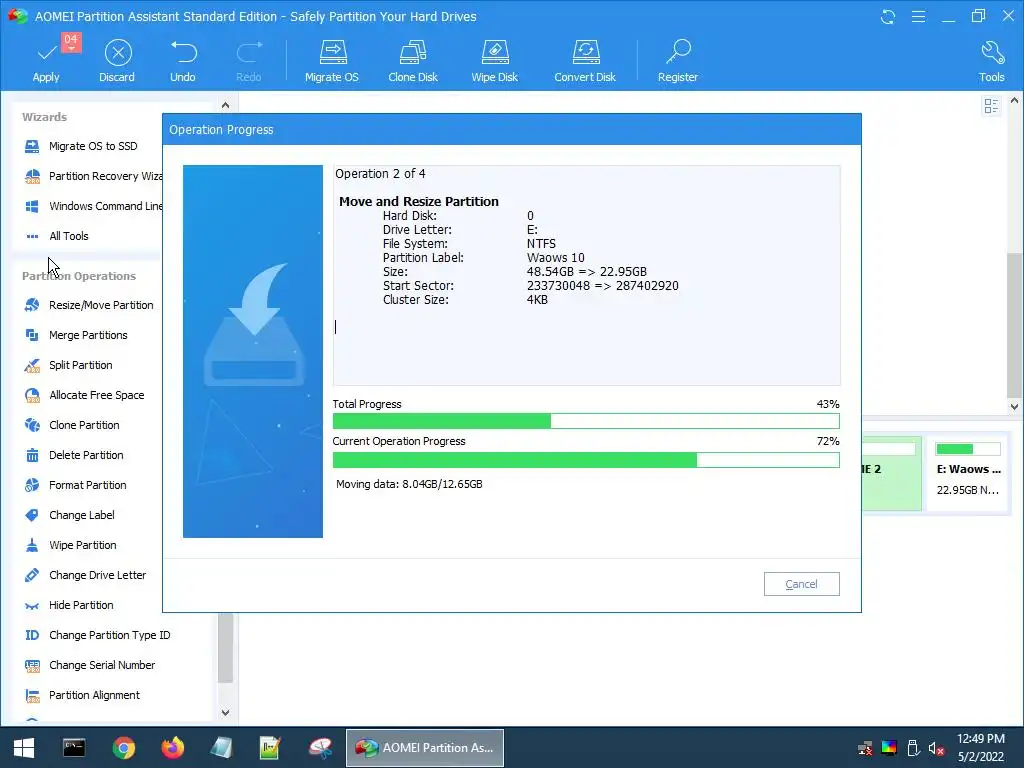Choose Change Drive Letter operation

click(x=86, y=575)
